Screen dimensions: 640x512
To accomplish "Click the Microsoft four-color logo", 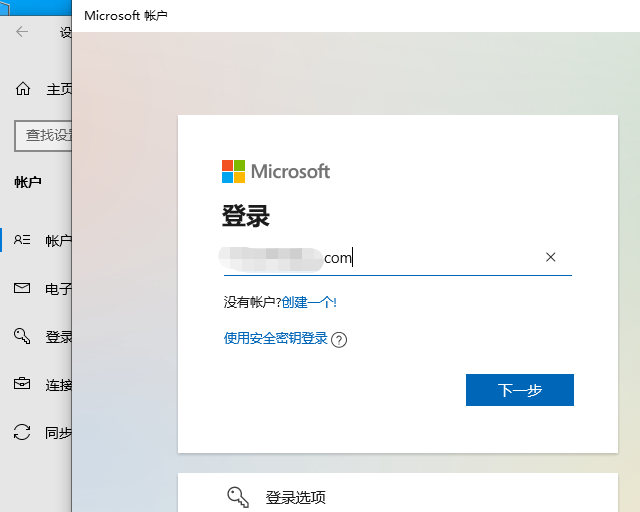I will [233, 171].
